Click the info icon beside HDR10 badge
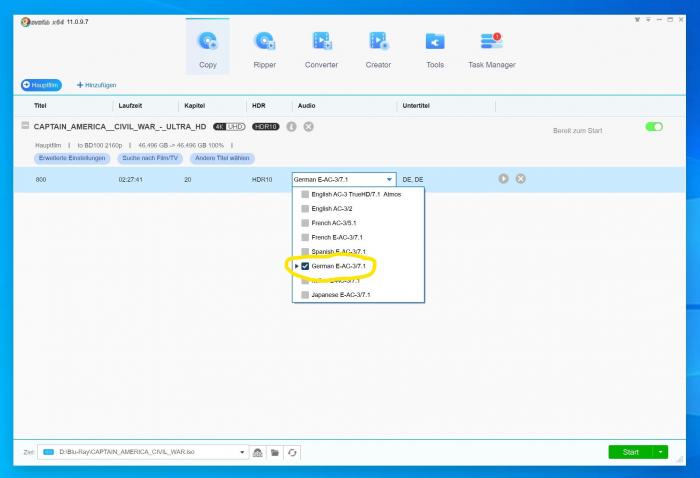 tap(291, 127)
